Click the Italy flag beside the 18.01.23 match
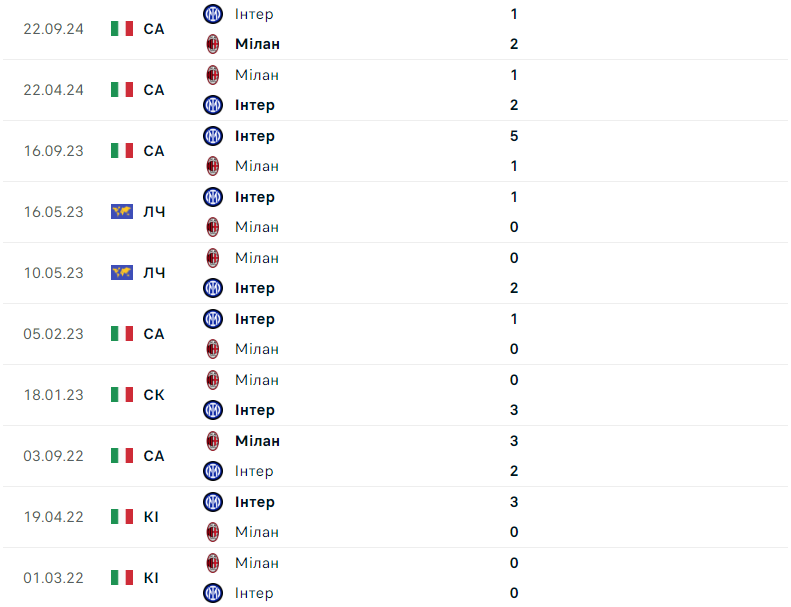Screen dimensions: 791x607 coord(122,395)
